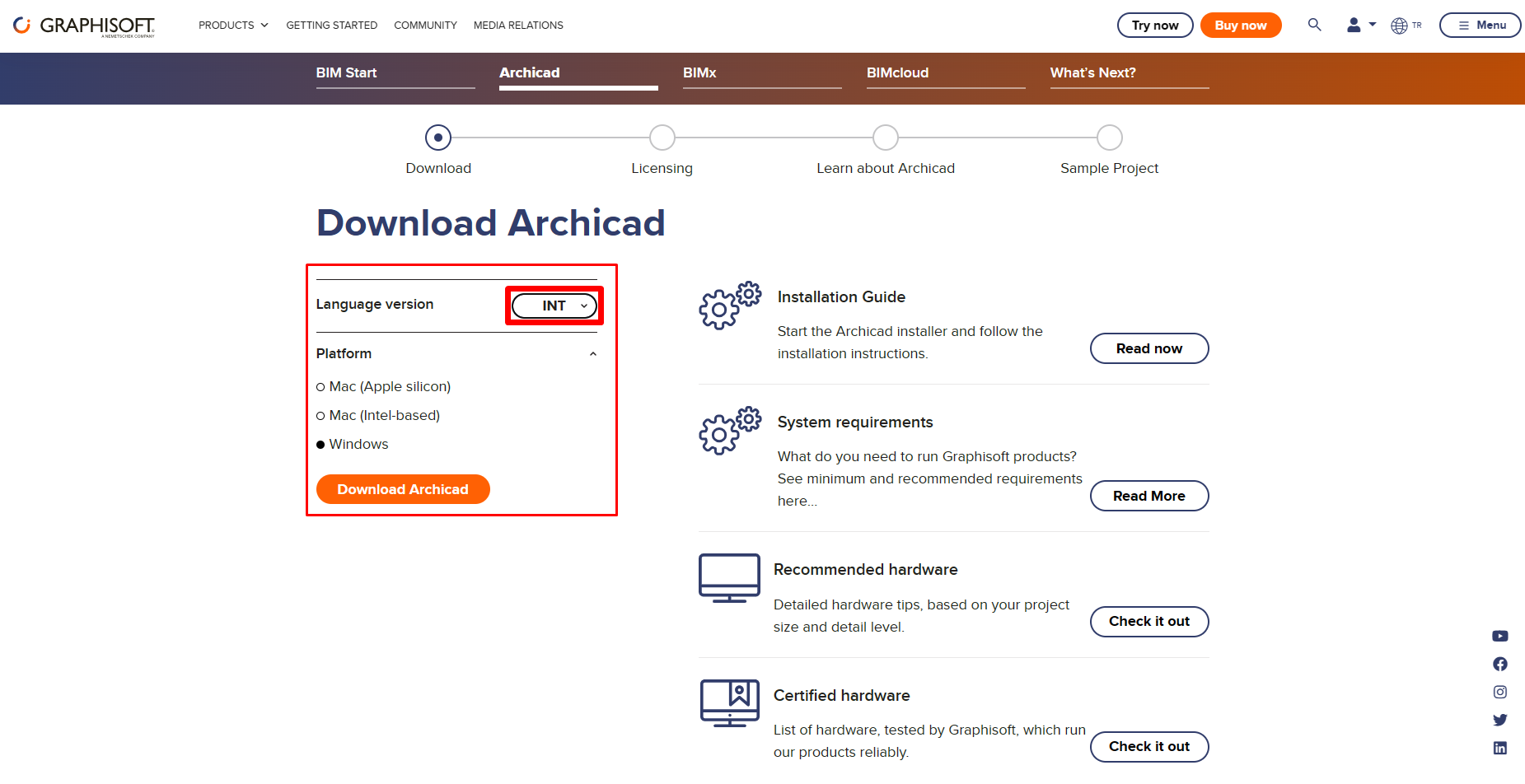Image resolution: width=1525 pixels, height=784 pixels.
Task: Click the Graphisoft logo
Action: click(84, 26)
